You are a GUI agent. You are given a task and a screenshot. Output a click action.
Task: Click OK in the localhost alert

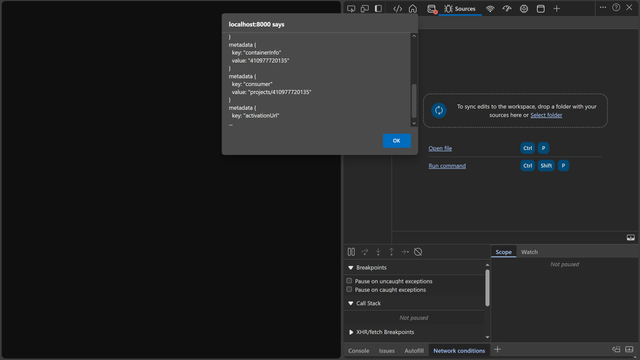(x=397, y=141)
